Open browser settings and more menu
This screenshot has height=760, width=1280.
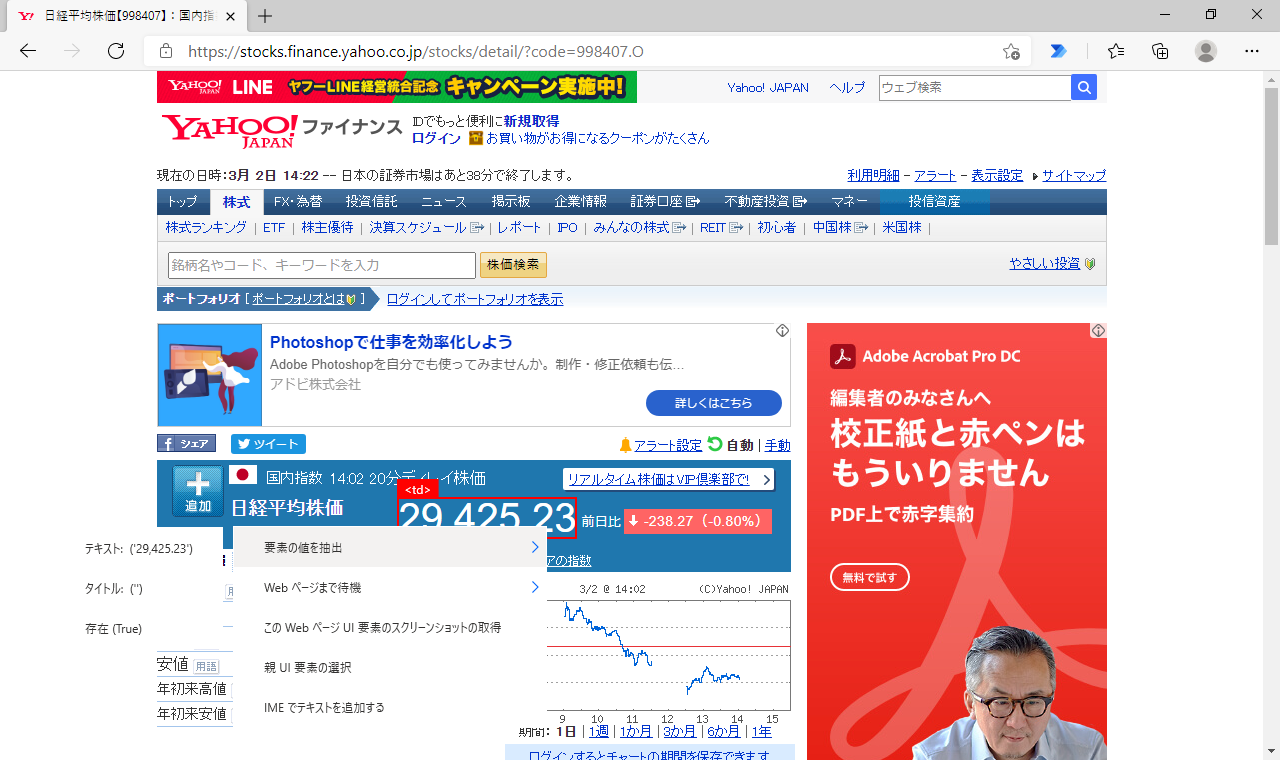pyautogui.click(x=1252, y=51)
